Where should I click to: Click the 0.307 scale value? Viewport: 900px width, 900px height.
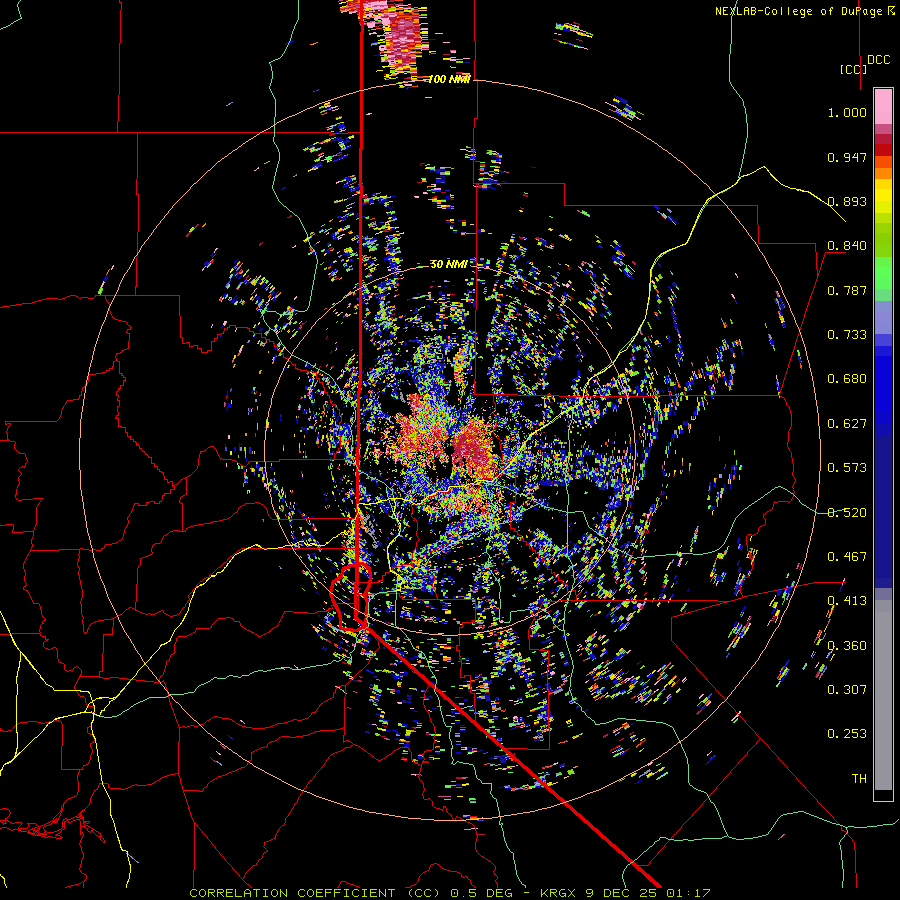[x=847, y=690]
